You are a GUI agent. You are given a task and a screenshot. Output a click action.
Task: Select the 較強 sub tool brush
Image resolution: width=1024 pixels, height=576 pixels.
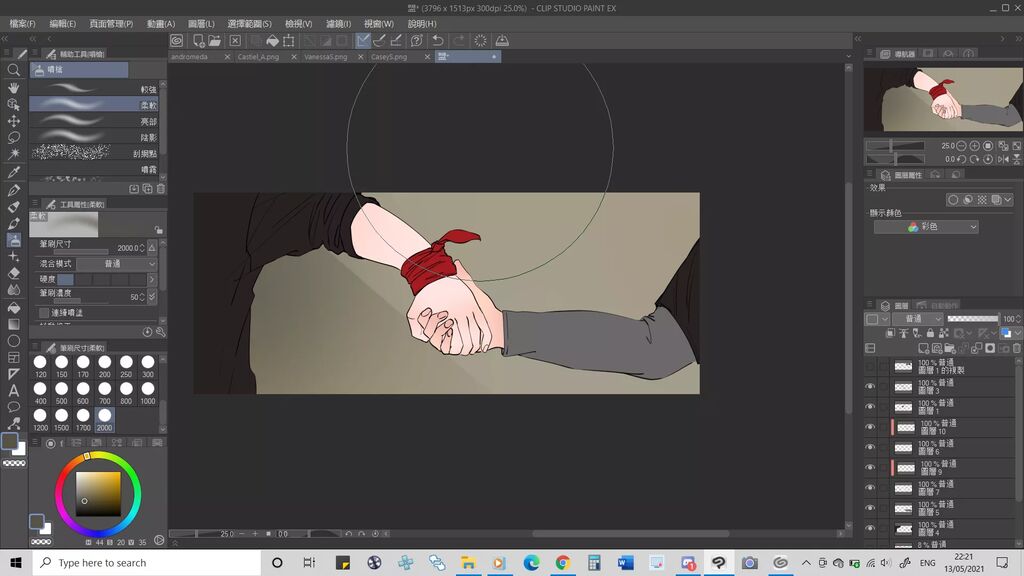[94, 89]
